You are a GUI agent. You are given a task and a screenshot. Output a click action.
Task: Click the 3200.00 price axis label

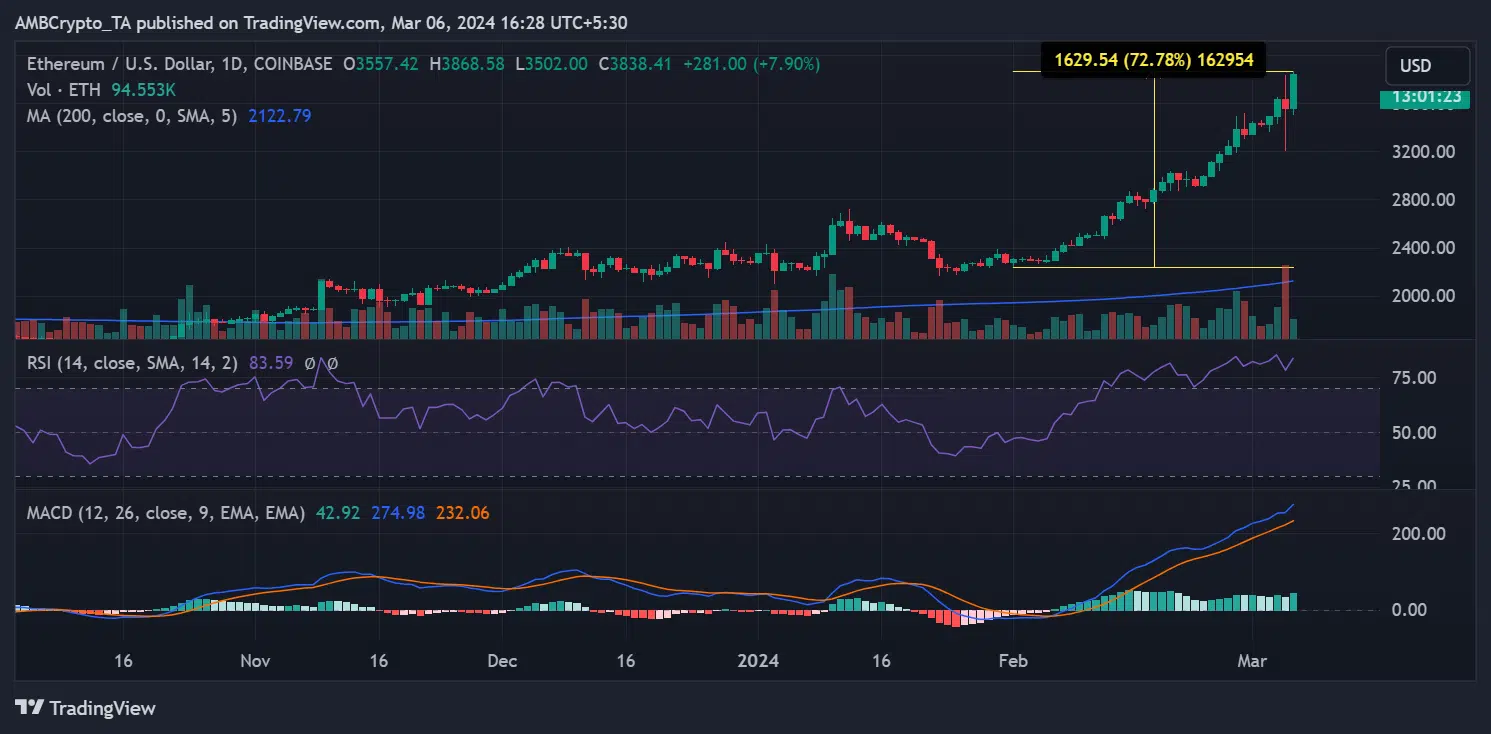tap(1424, 152)
